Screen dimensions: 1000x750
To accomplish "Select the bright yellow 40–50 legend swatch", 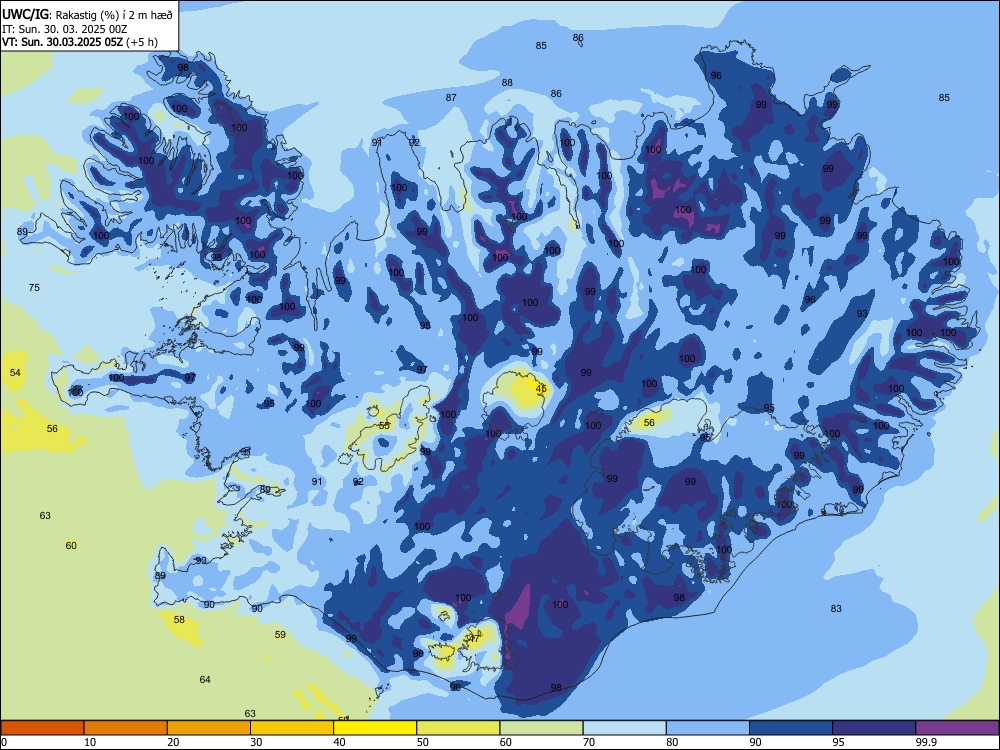I will click(x=375, y=728).
